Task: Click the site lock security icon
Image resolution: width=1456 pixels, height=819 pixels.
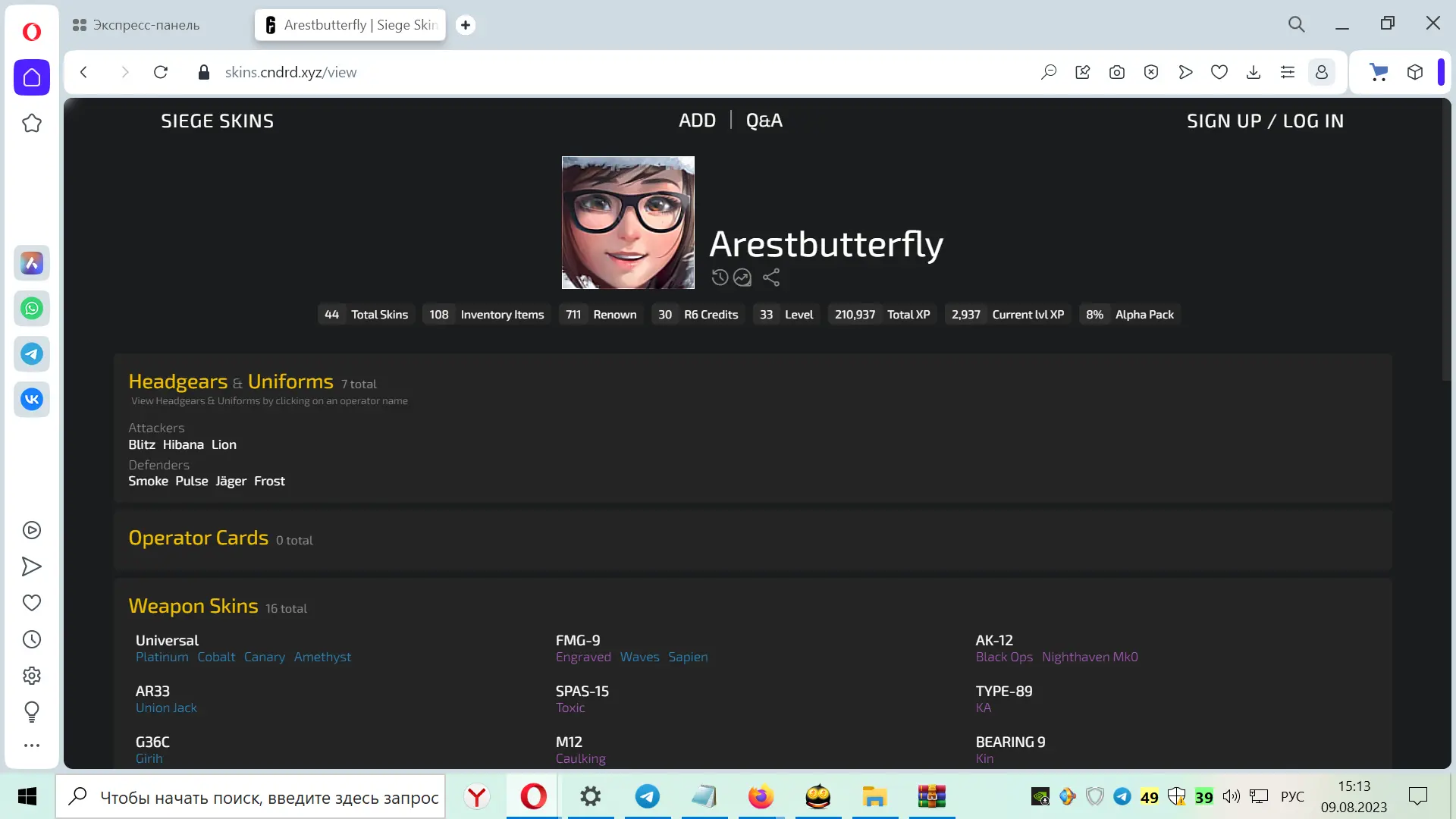Action: (x=203, y=72)
